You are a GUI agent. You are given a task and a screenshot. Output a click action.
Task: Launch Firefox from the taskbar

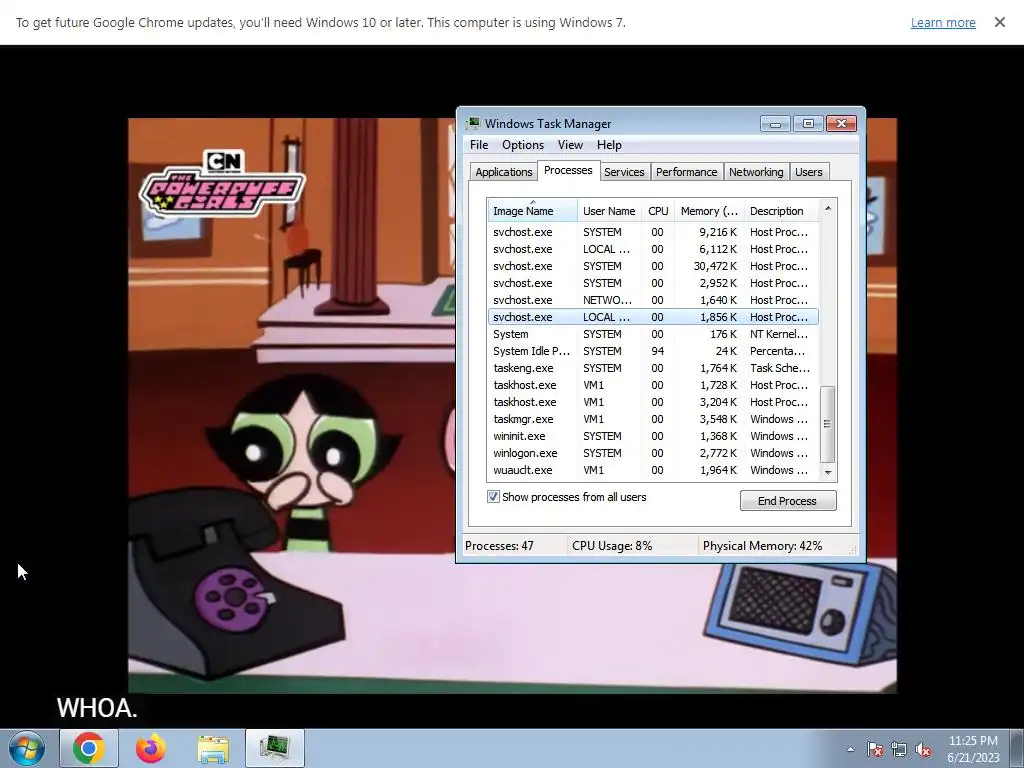(151, 748)
